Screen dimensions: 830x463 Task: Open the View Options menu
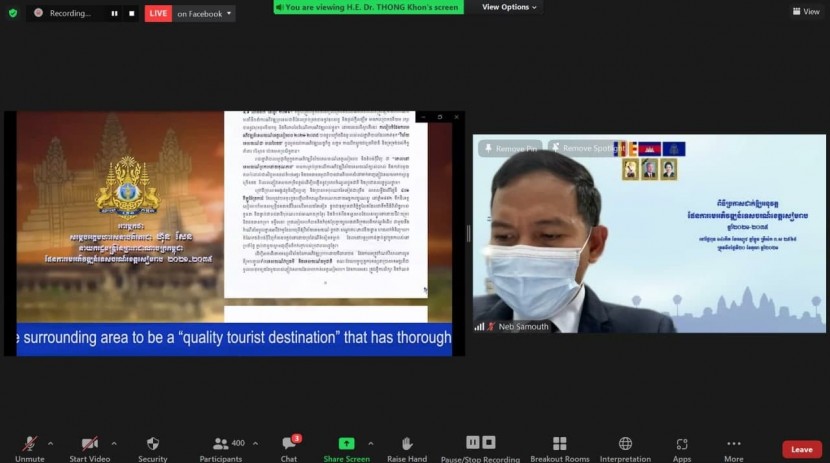tap(509, 7)
